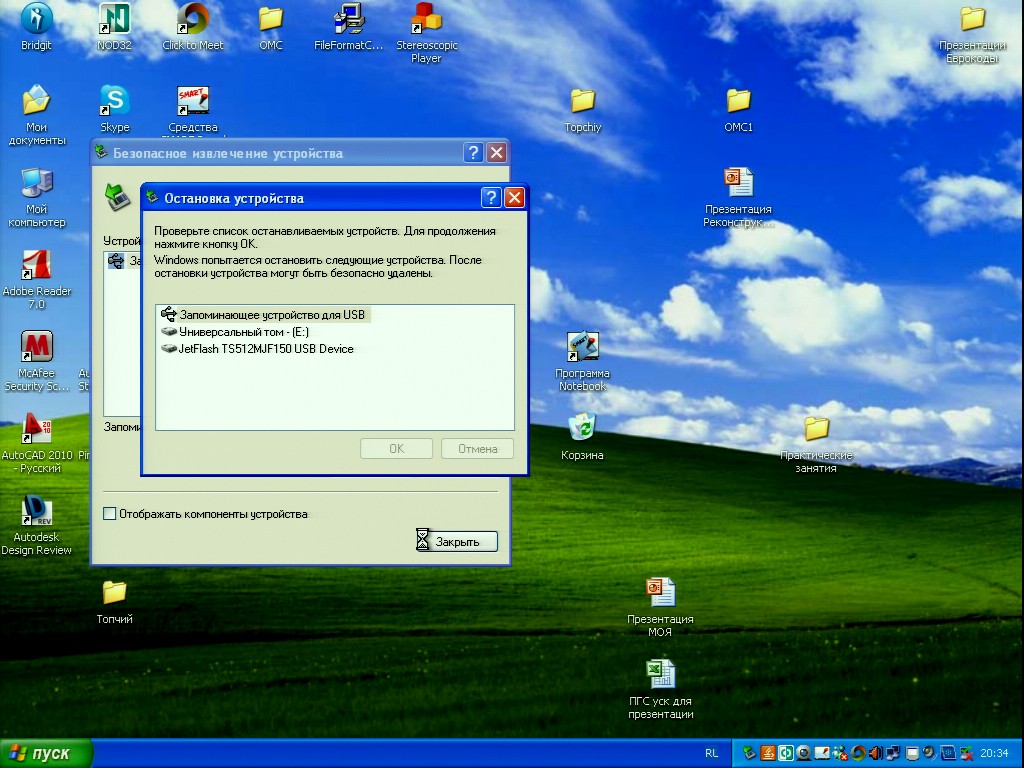Select the Skype desktop shortcut

[115, 108]
